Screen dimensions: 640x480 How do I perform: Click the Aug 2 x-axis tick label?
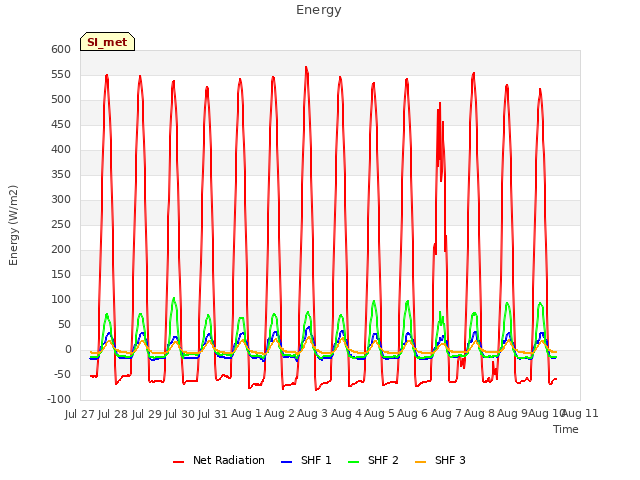tap(279, 414)
